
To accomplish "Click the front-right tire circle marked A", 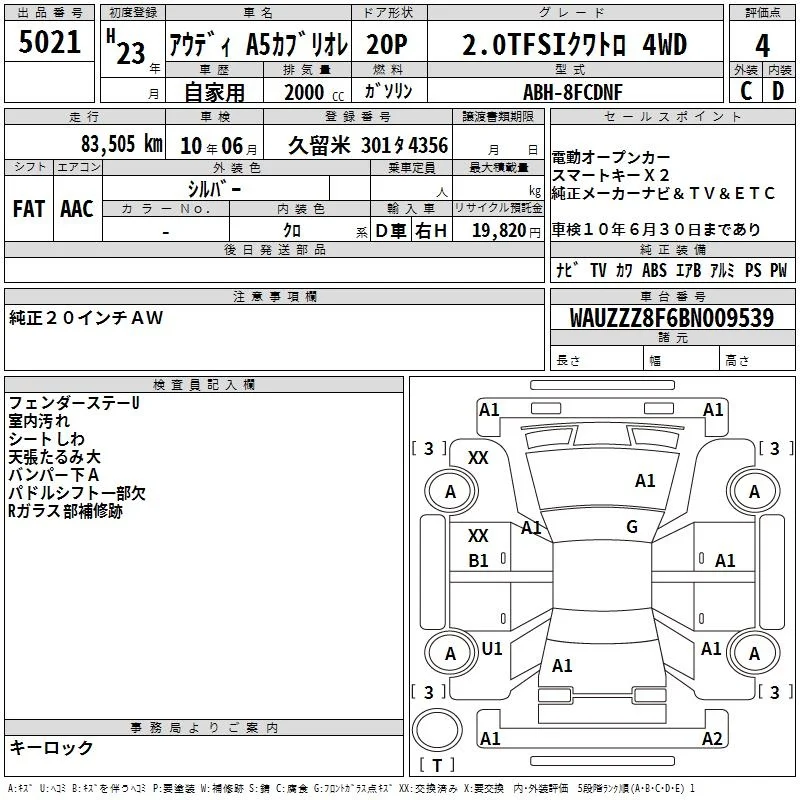I will pyautogui.click(x=754, y=492).
